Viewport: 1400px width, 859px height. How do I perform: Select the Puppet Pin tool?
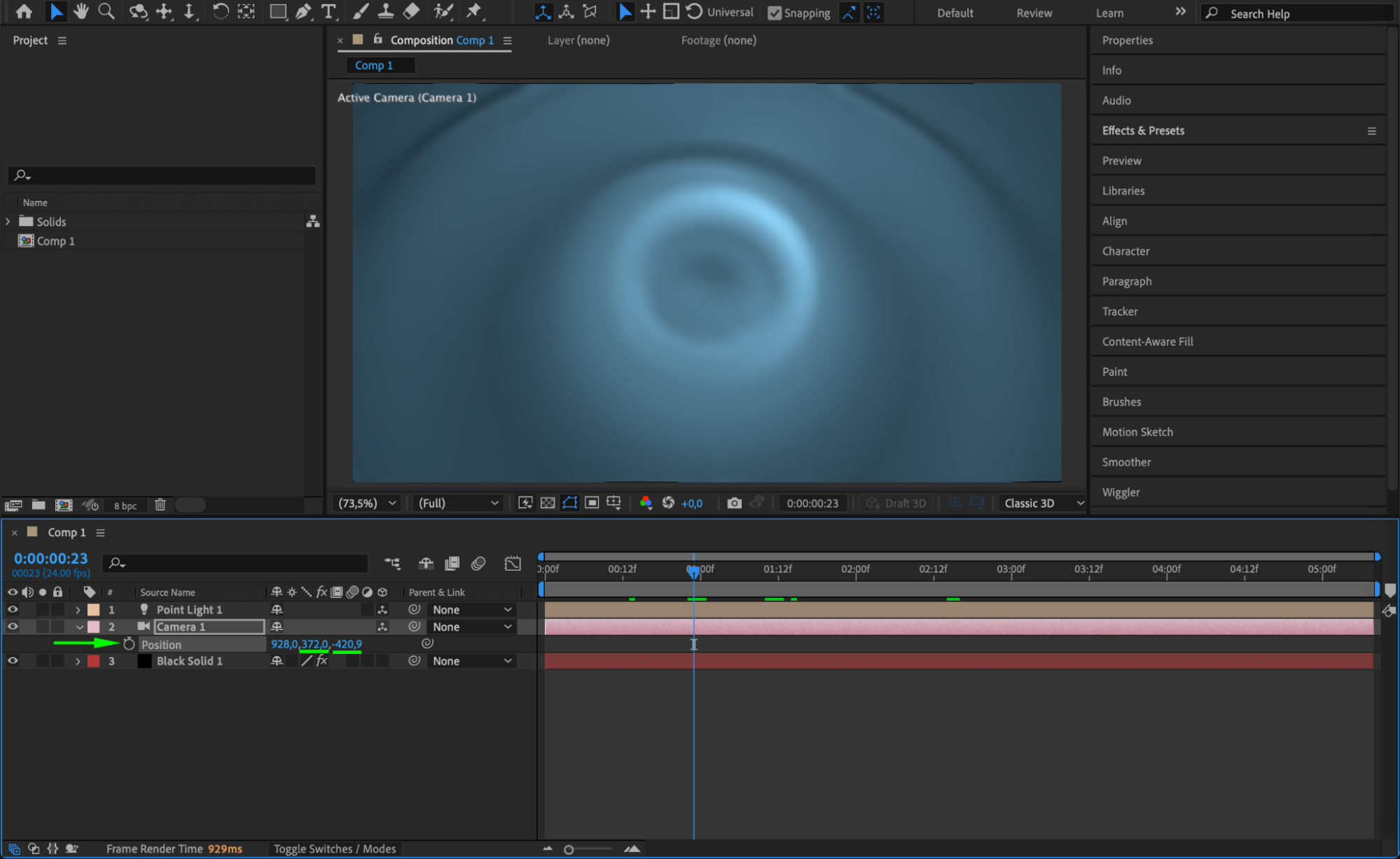click(474, 11)
